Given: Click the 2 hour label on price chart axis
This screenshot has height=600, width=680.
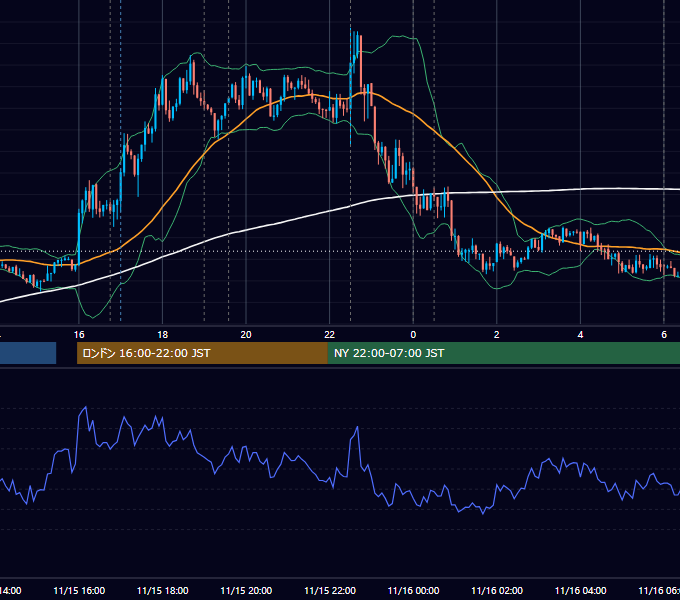Looking at the screenshot, I should [x=497, y=334].
